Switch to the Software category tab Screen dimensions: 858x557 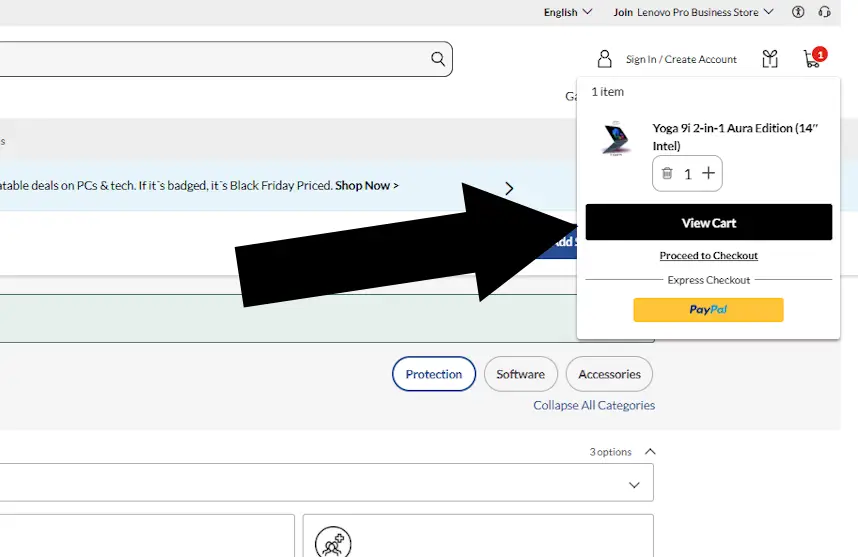[x=520, y=374]
